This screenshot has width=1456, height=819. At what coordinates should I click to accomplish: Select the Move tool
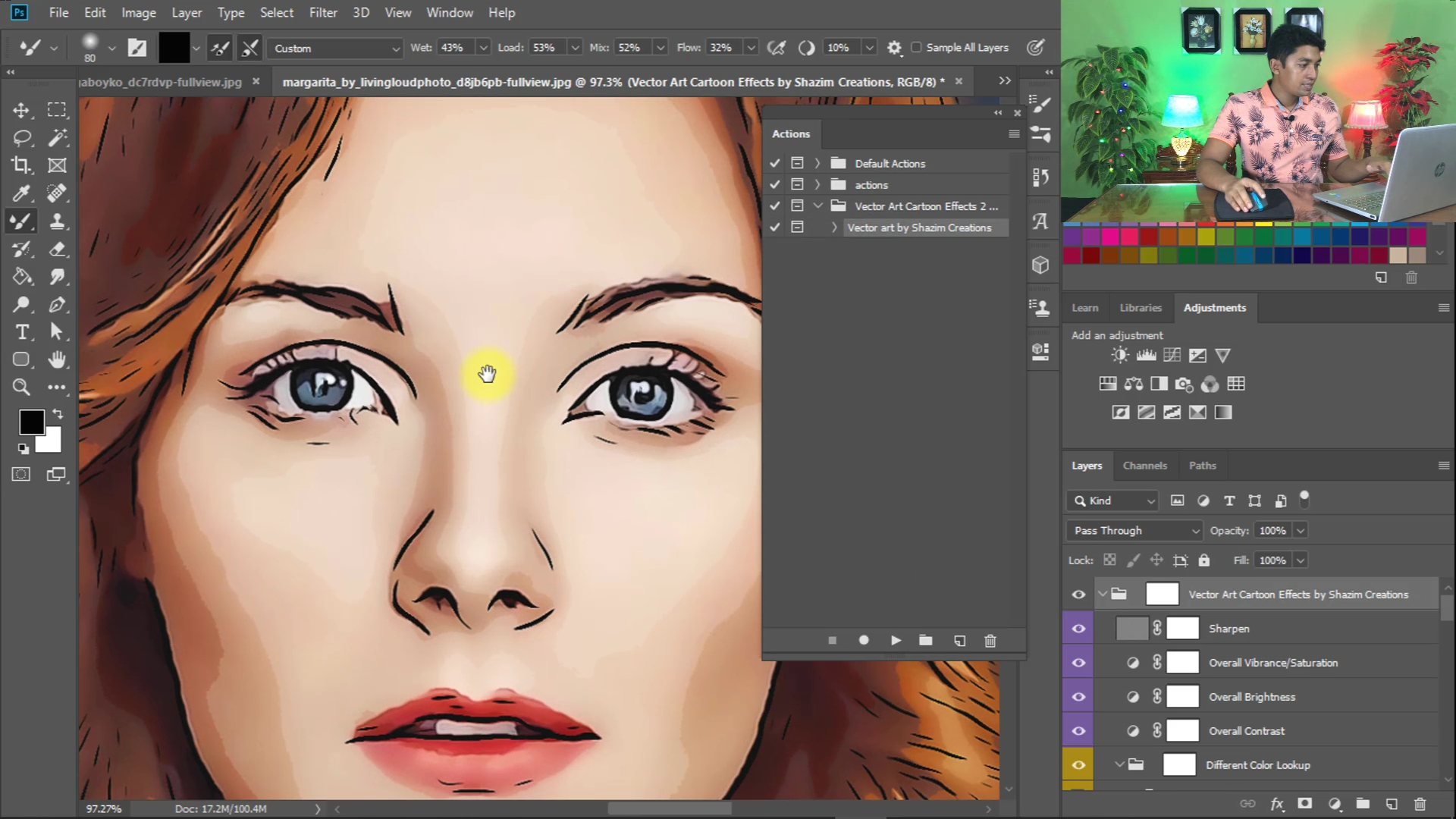21,110
